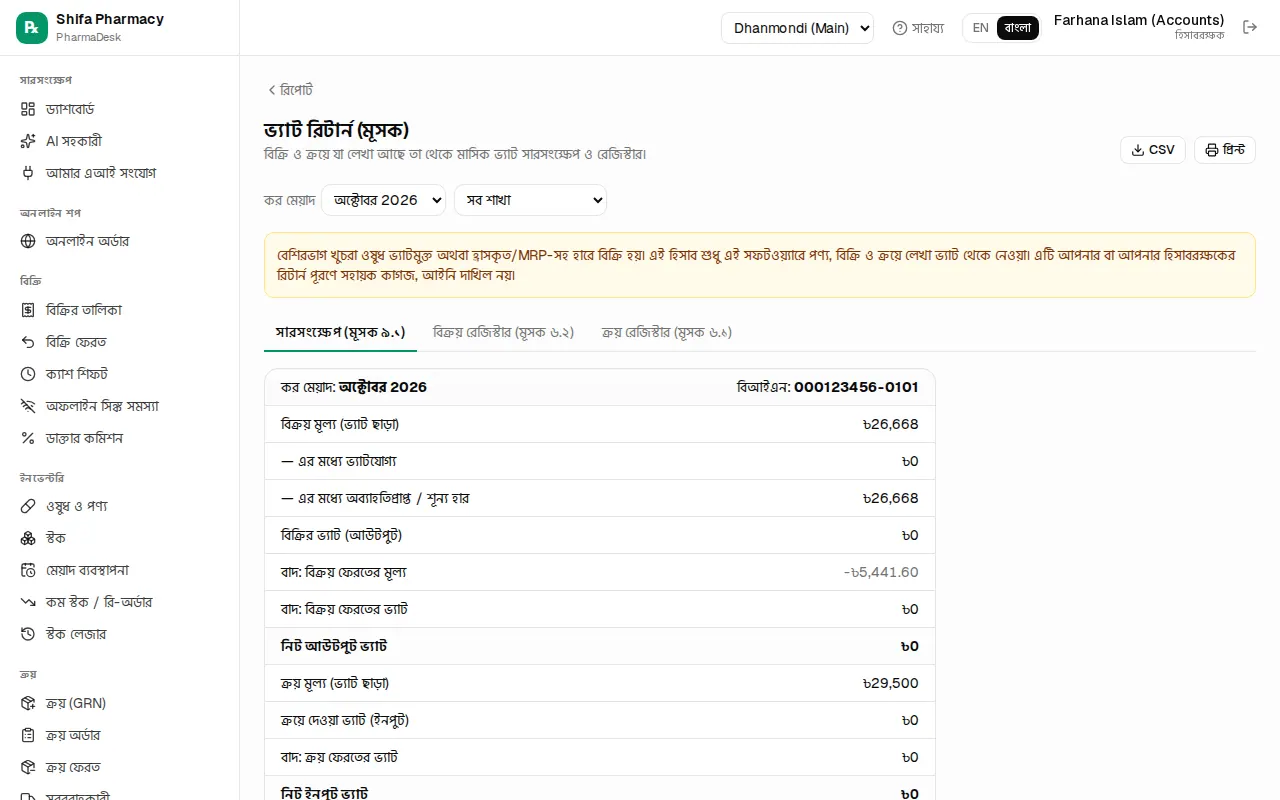Open ওষুধ ও পণ্য pill icon
Screen dimensions: 1280x800
coord(28,506)
